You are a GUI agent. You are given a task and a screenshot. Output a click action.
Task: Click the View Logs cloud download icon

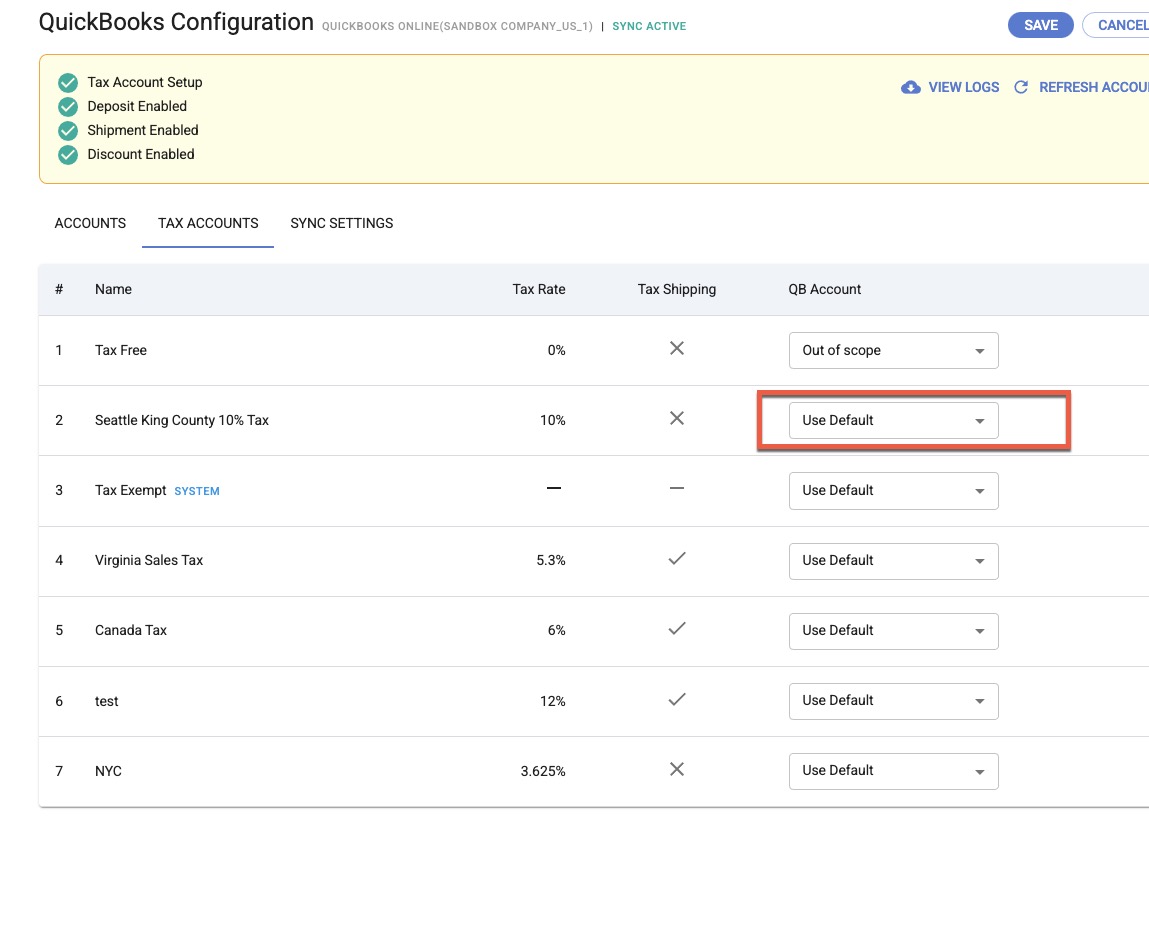910,87
